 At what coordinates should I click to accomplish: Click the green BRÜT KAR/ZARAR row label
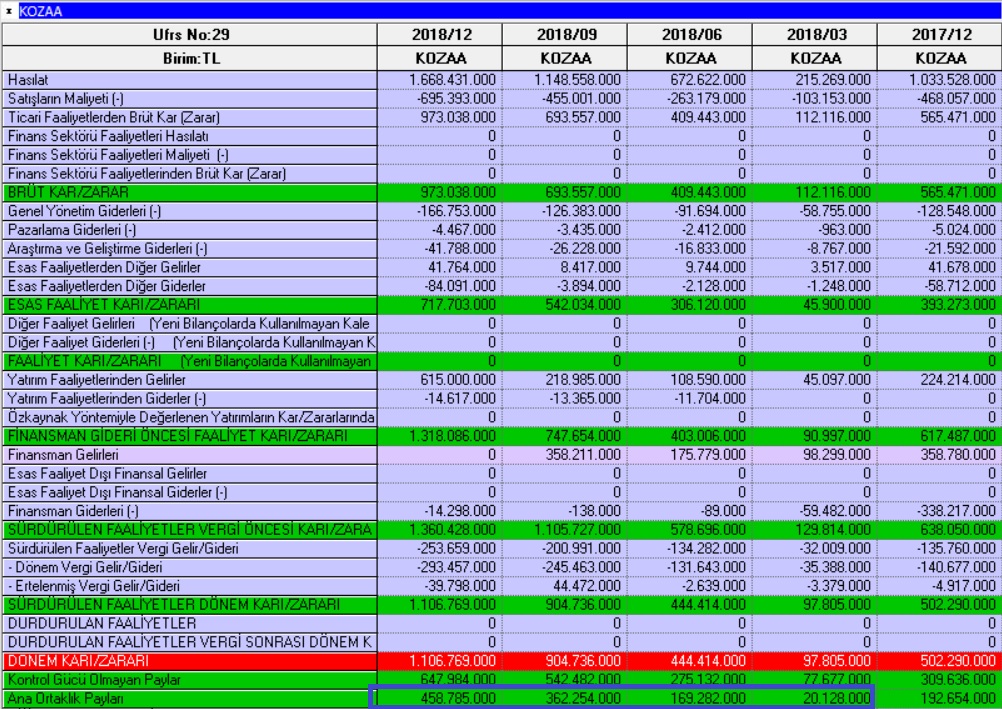pyautogui.click(x=190, y=192)
